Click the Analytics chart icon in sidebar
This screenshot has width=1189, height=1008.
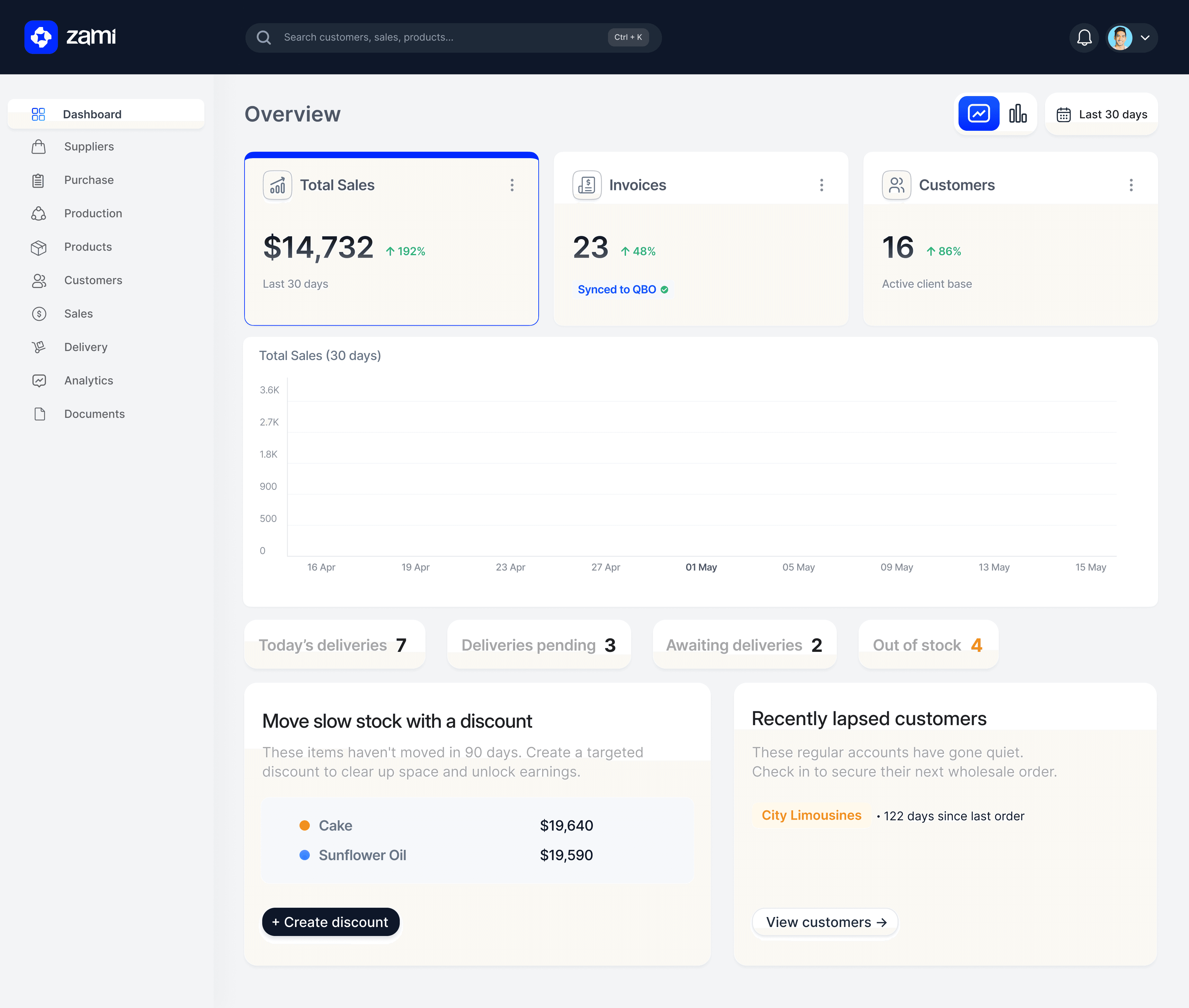click(x=39, y=381)
